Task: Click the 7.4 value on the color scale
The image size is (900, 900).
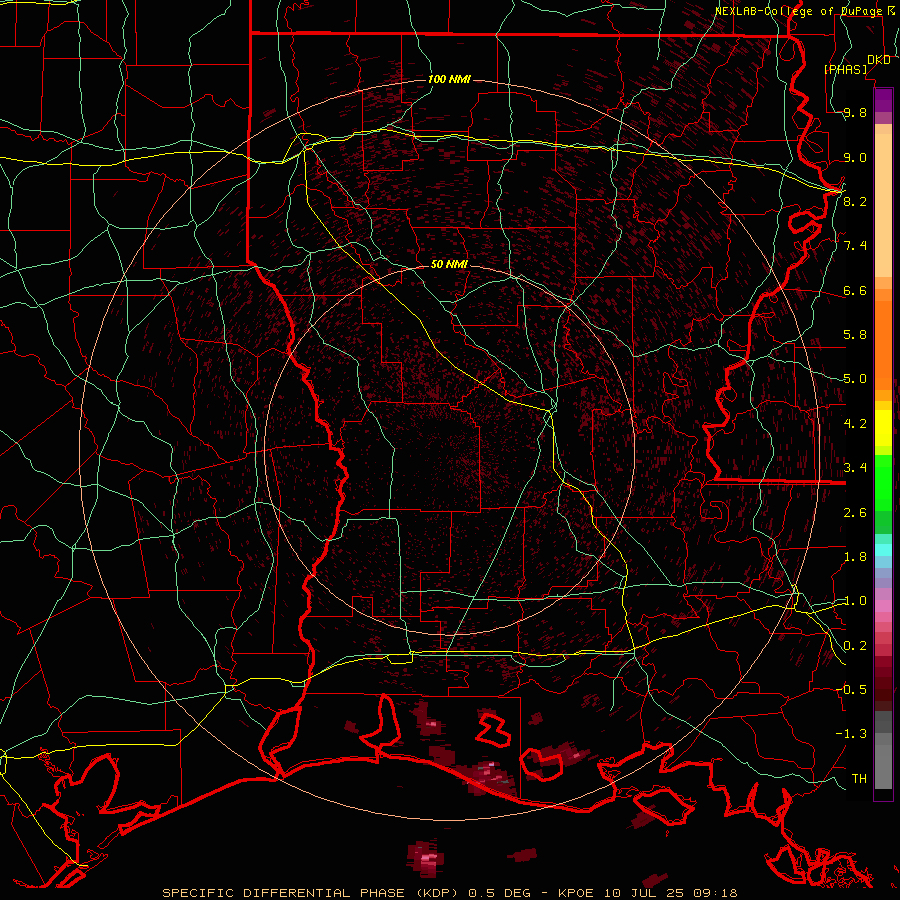Action: [x=855, y=246]
